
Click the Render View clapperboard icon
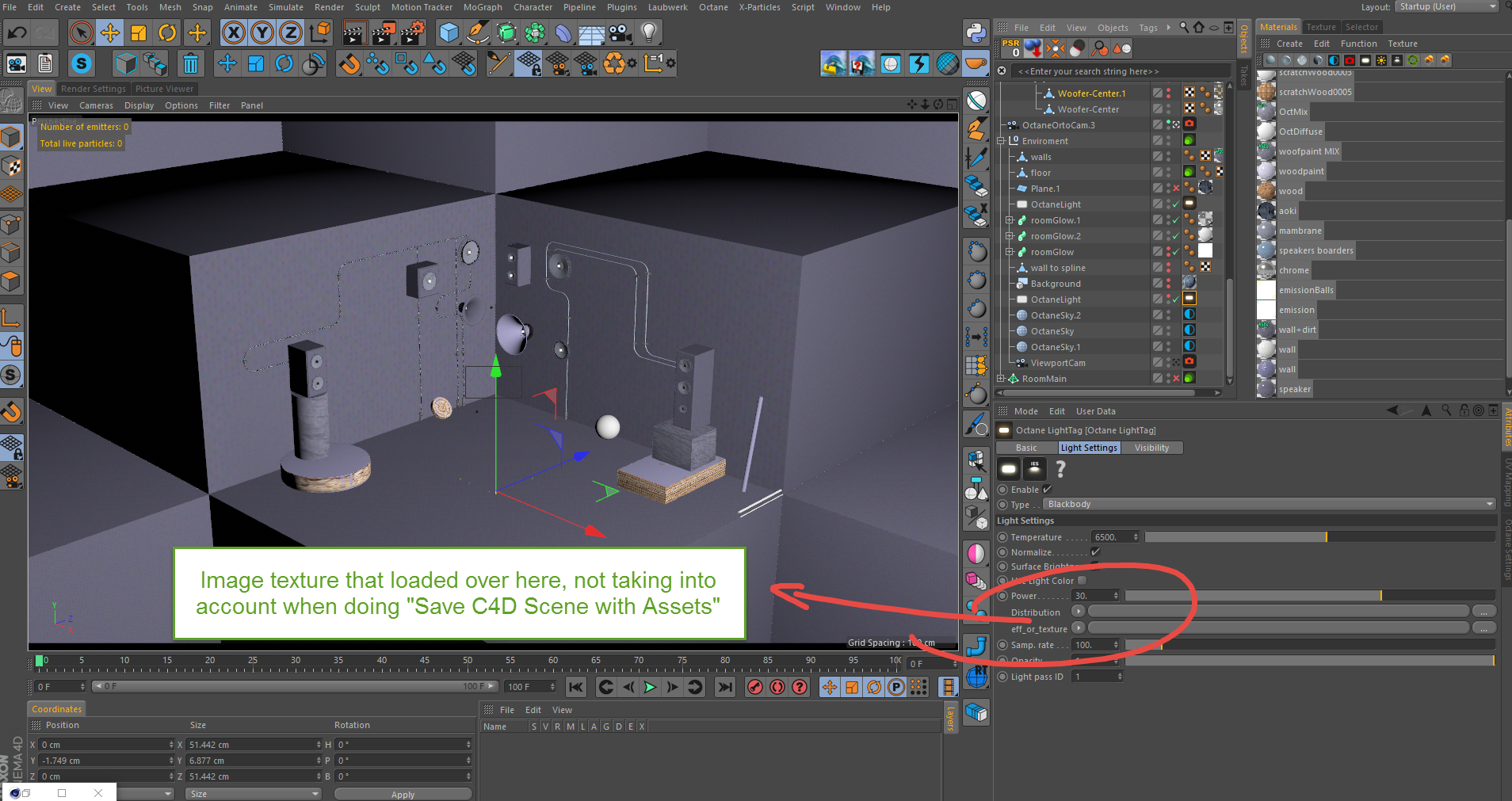click(x=354, y=33)
